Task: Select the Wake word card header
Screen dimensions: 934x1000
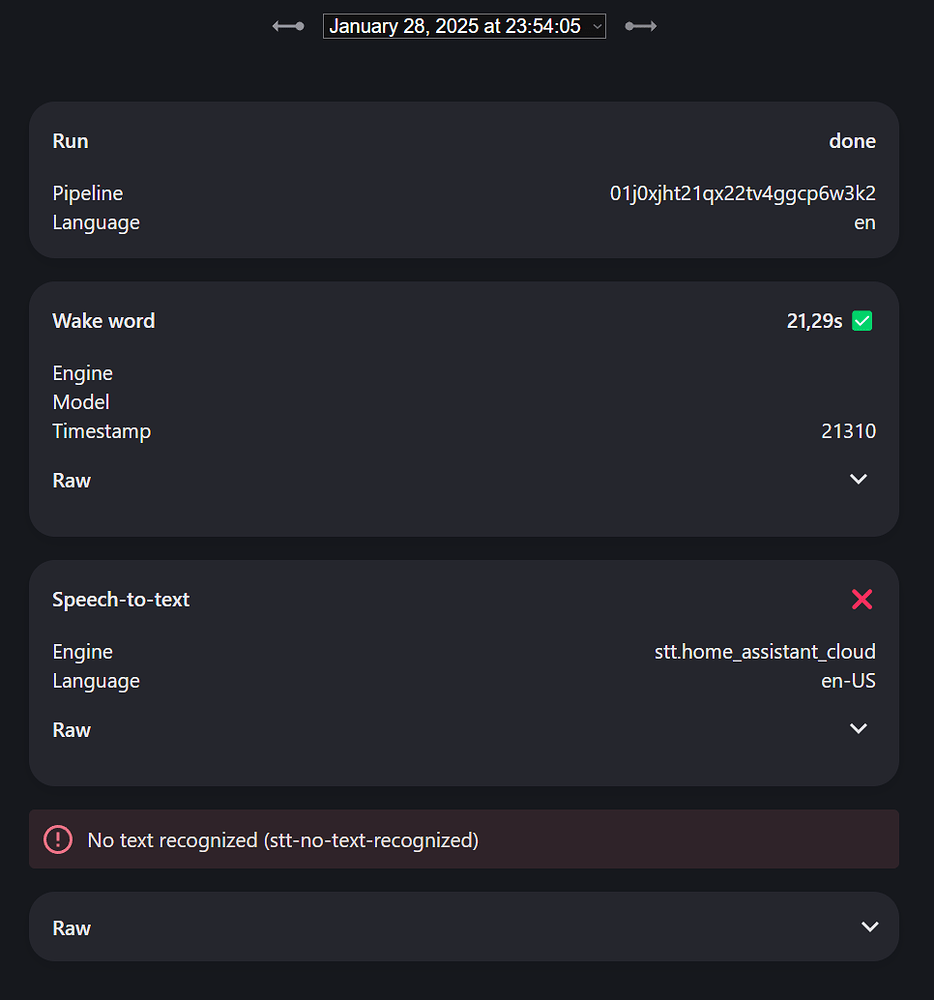Action: tap(103, 321)
